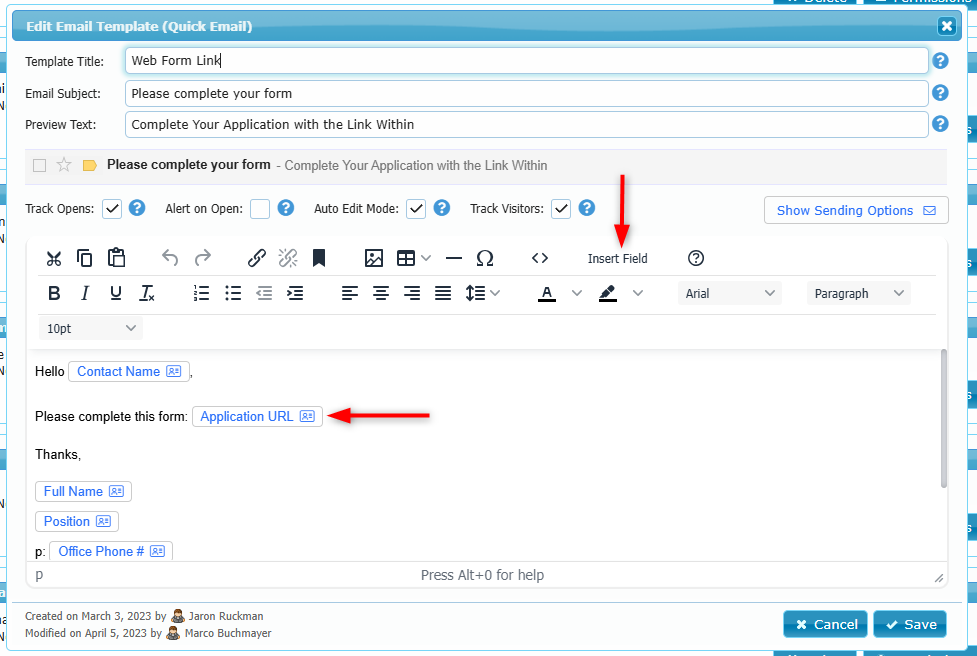Open the Arial font family dropdown
Viewport: 977px width, 656px height.
730,293
